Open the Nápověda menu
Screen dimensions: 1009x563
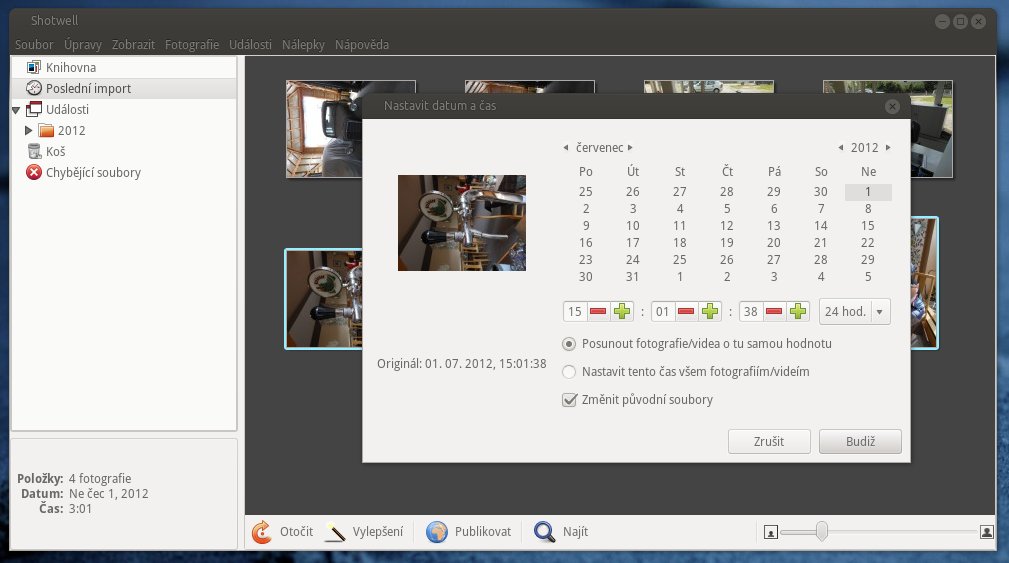tap(361, 45)
